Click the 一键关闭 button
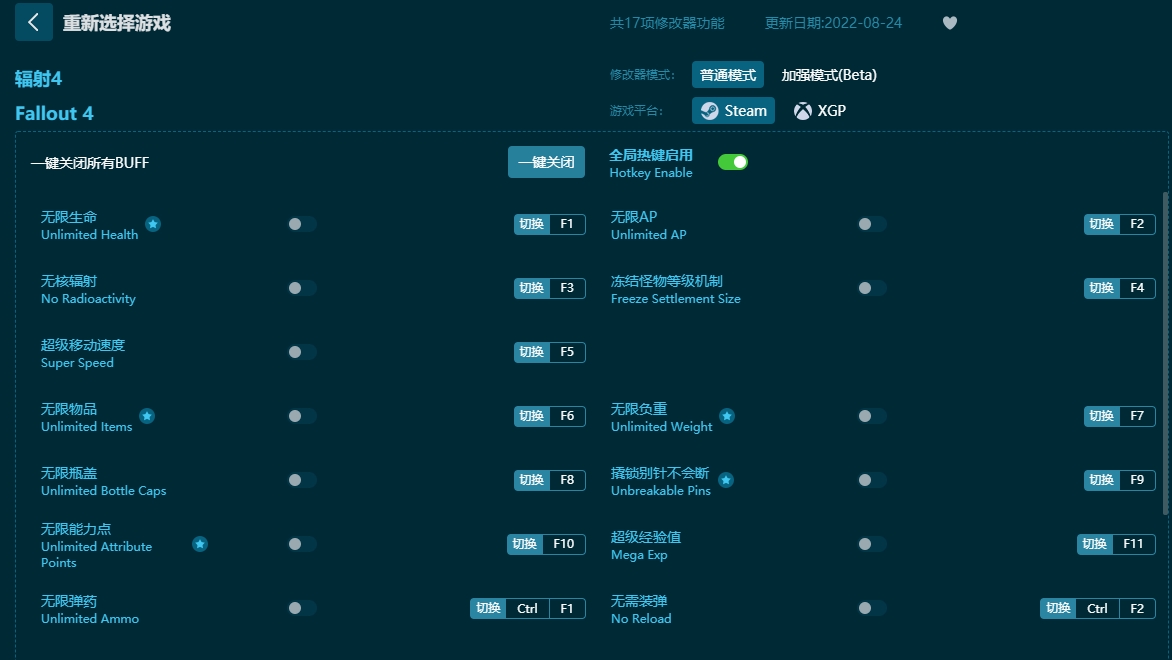 (546, 162)
